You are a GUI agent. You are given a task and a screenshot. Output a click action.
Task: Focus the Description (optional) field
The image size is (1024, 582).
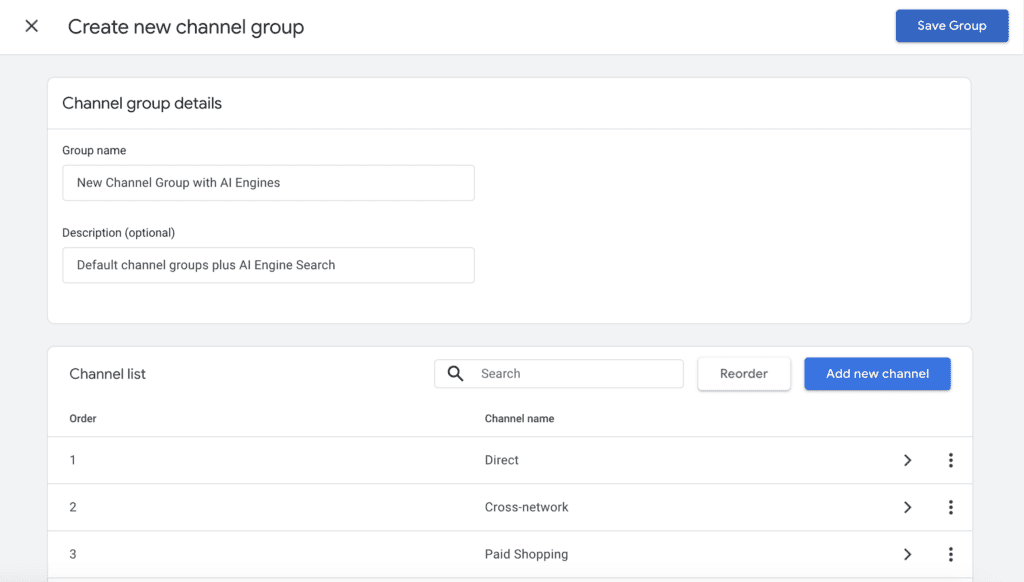point(268,265)
